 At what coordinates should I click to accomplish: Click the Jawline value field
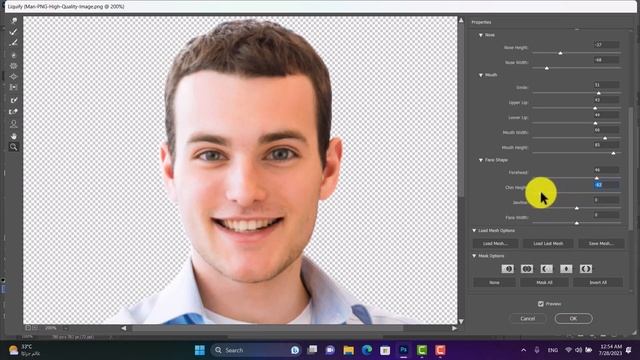(607, 200)
